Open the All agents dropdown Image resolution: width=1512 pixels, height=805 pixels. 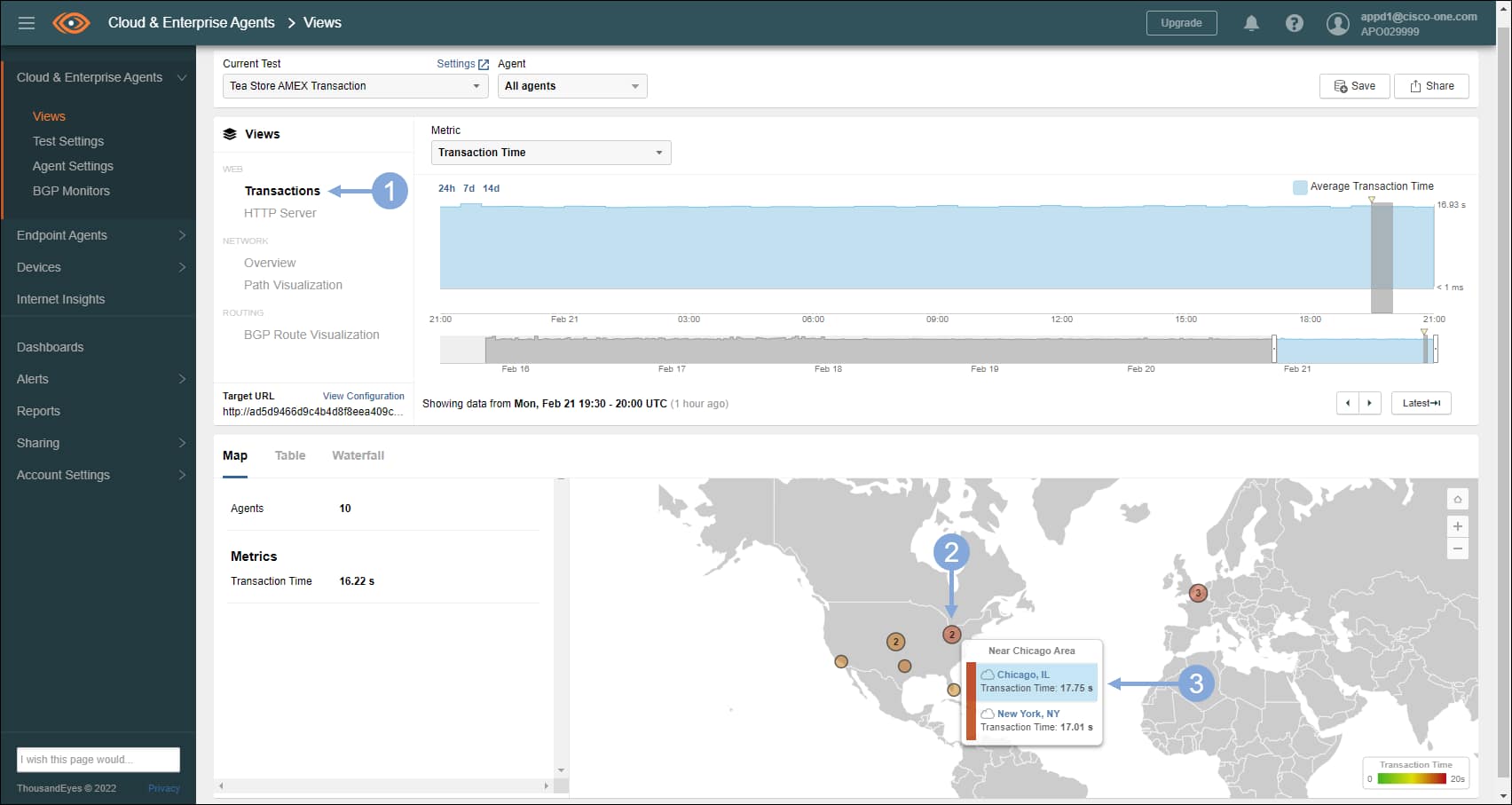(x=571, y=86)
